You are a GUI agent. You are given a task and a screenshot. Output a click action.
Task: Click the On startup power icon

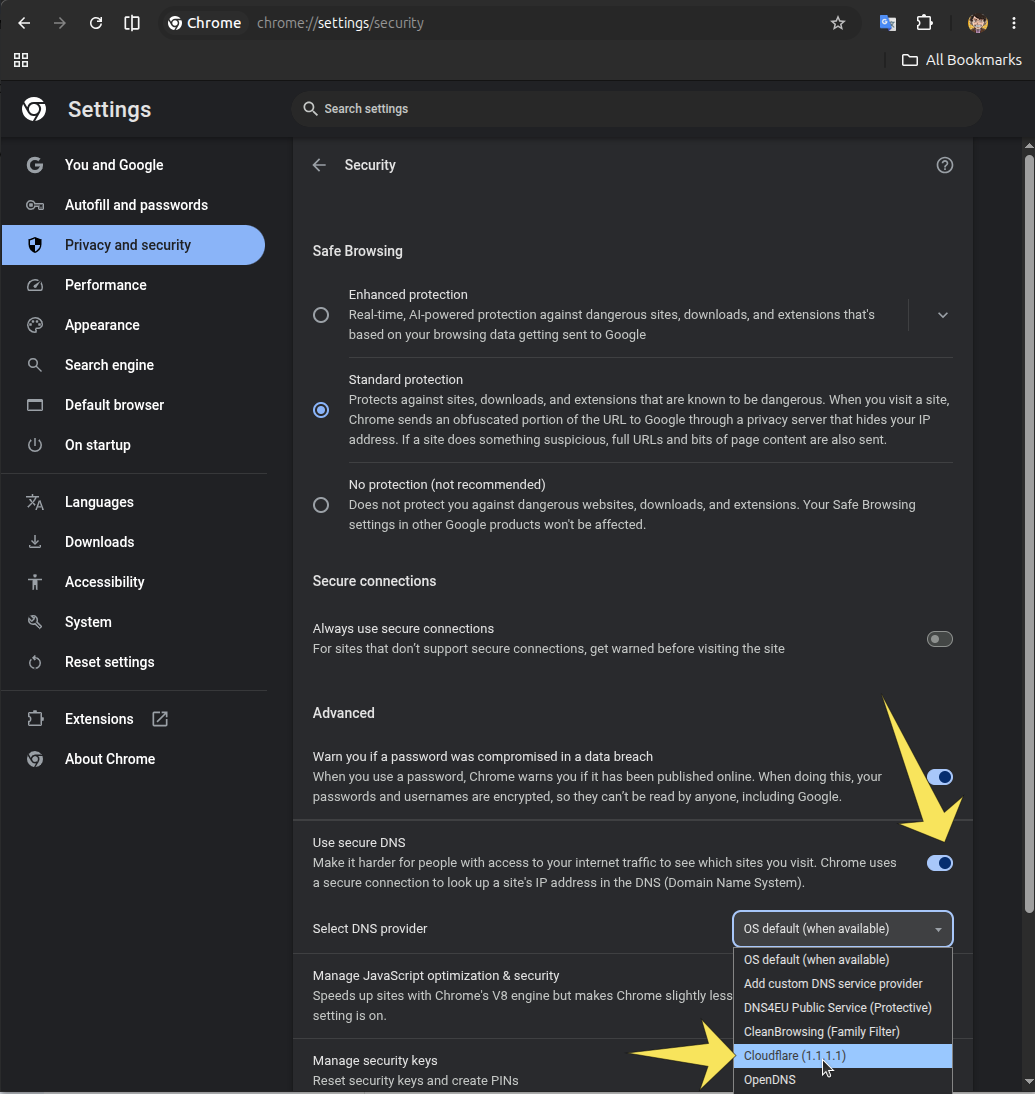coord(35,444)
